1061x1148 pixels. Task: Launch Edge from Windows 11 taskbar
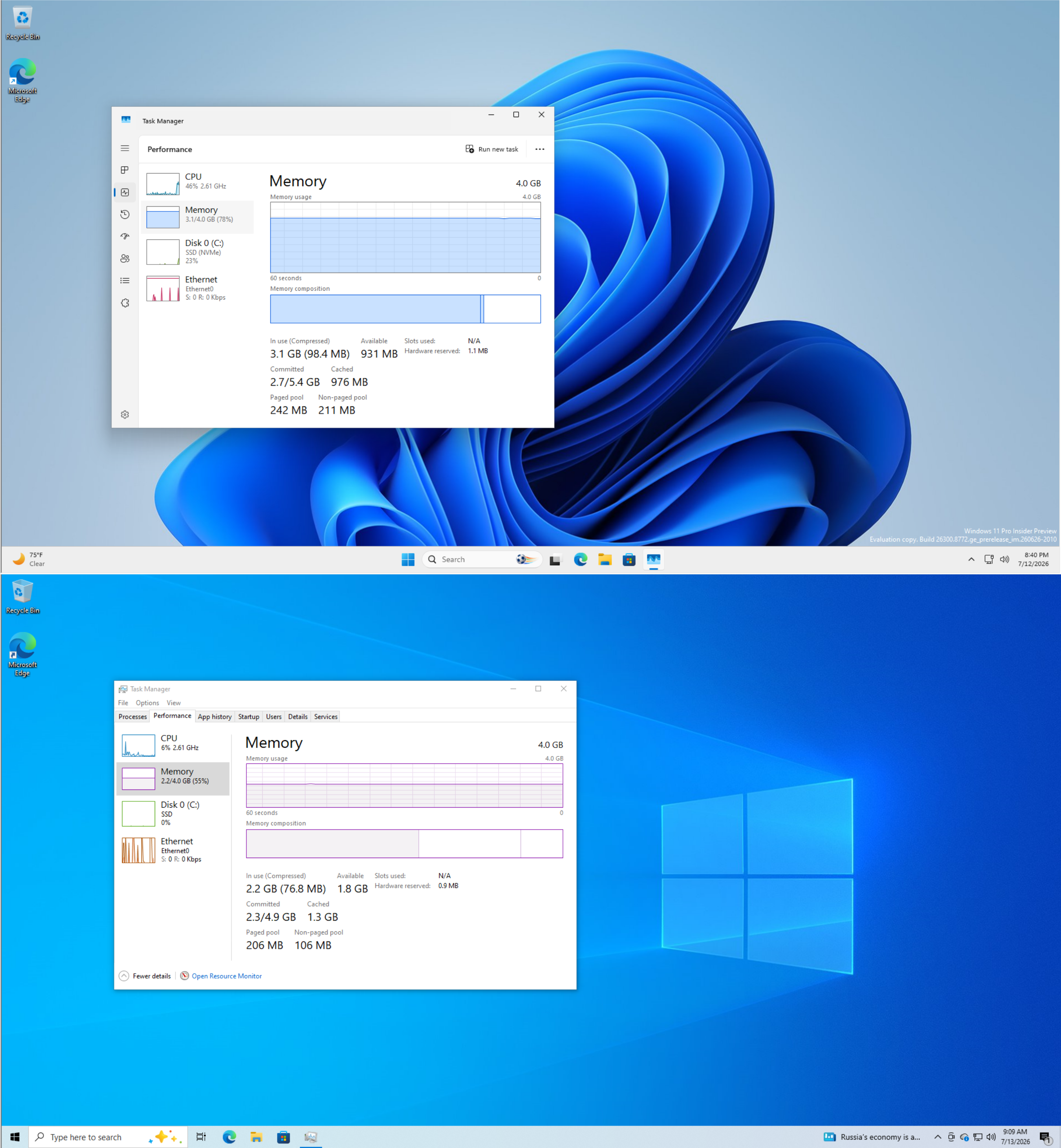[581, 559]
